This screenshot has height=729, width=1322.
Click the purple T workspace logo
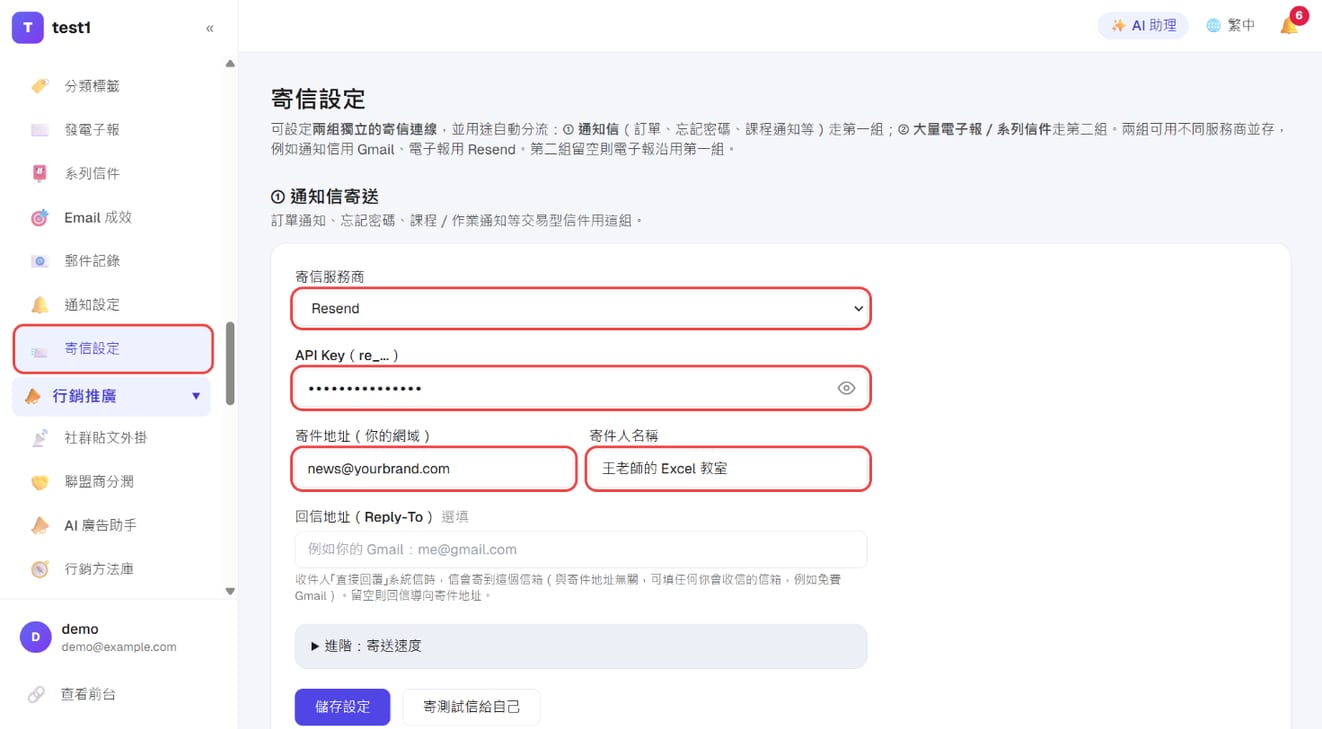point(28,28)
